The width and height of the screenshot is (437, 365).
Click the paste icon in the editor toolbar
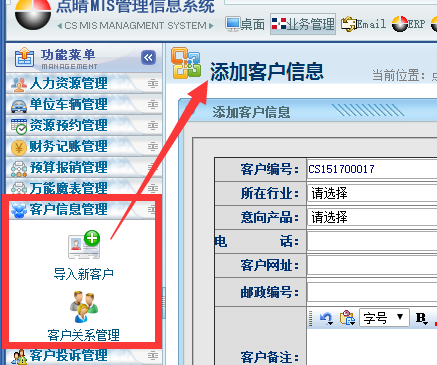pos(347,318)
